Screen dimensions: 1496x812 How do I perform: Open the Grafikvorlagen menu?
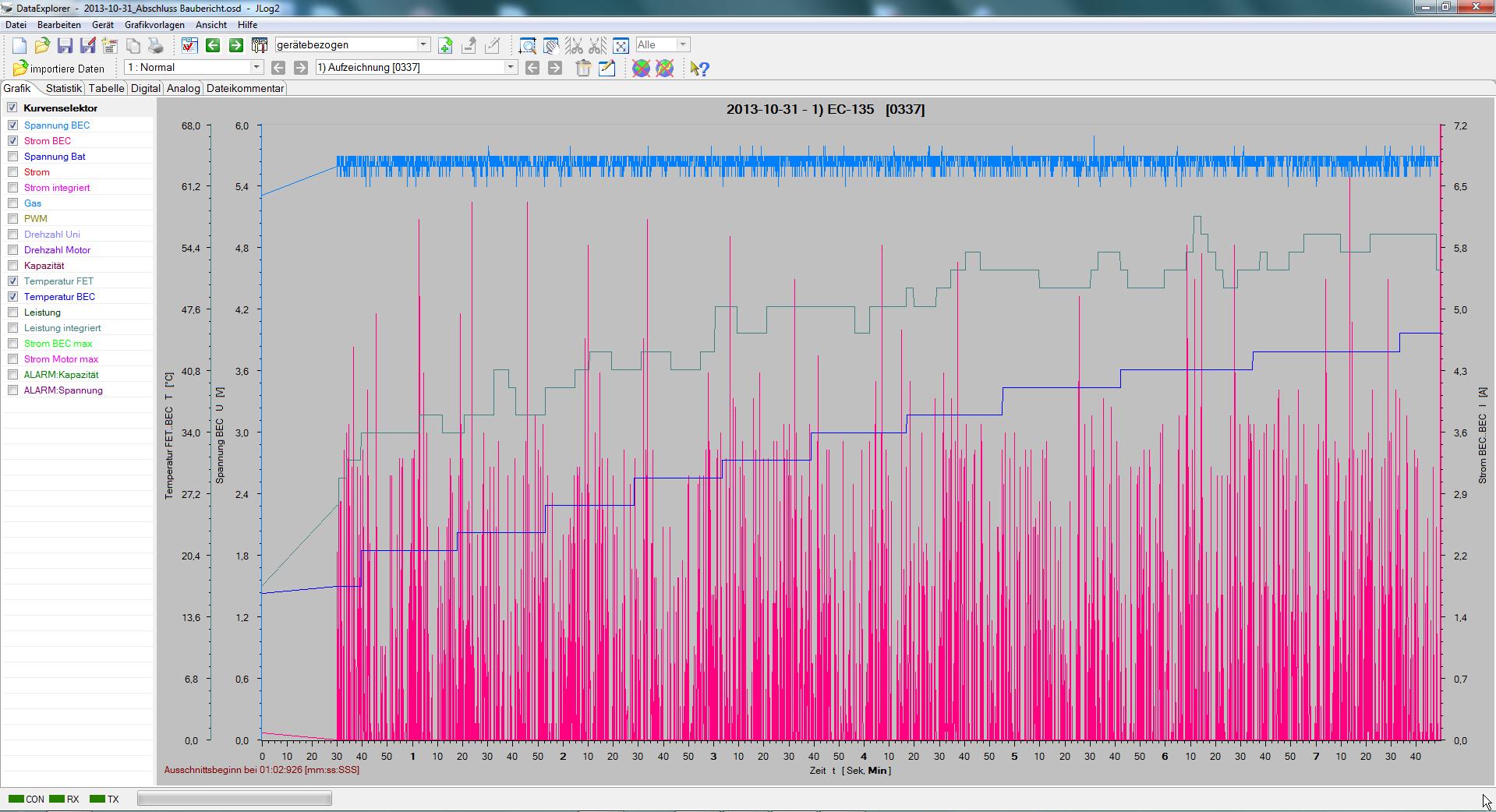[154, 25]
